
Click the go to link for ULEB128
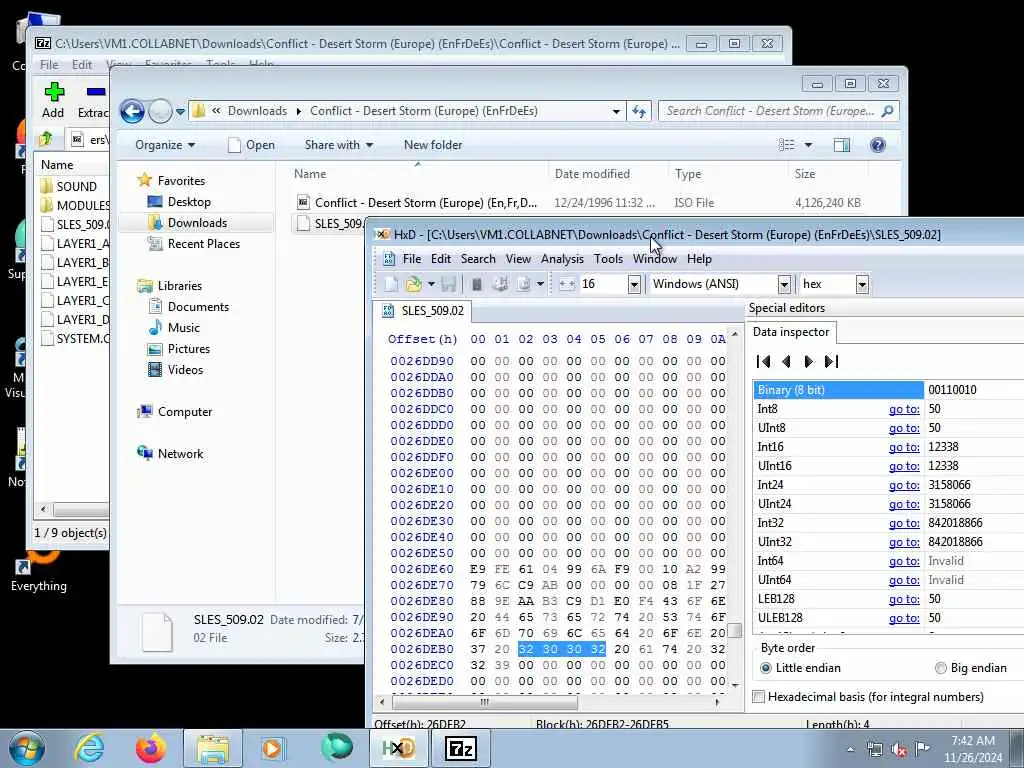pyautogui.click(x=904, y=618)
